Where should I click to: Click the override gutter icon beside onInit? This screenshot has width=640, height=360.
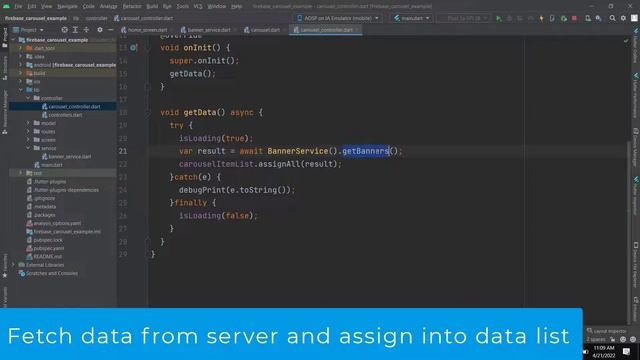click(x=133, y=48)
